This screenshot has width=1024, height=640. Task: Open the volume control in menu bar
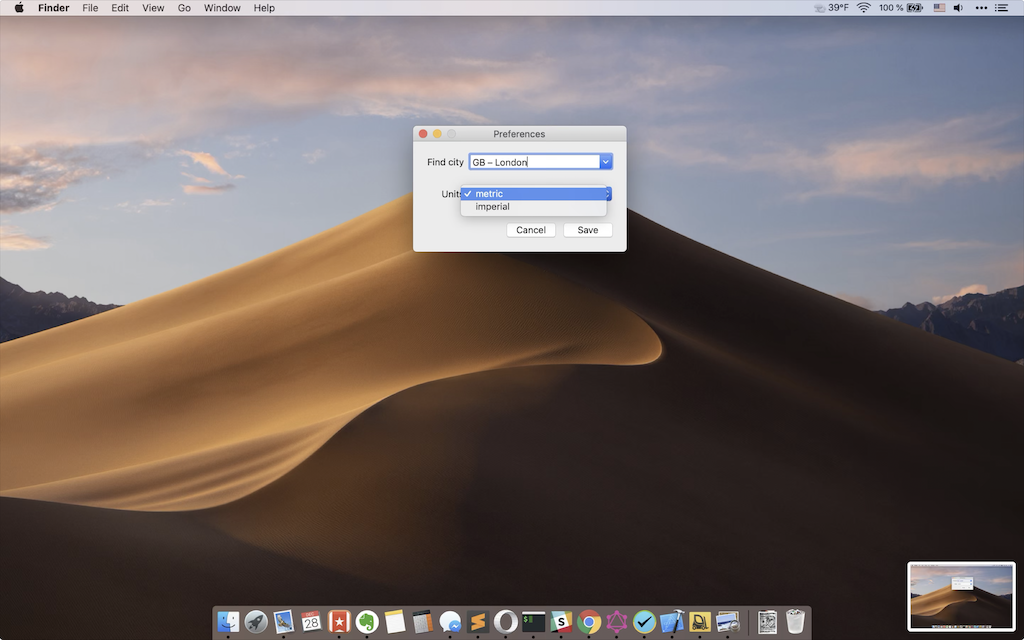pos(958,8)
